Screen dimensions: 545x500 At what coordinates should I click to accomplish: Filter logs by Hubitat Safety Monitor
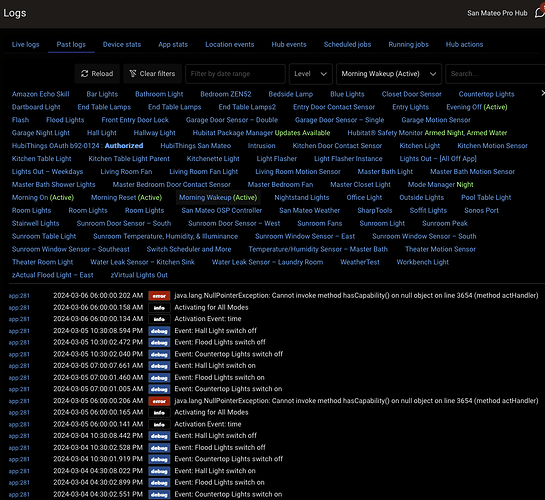pos(427,133)
